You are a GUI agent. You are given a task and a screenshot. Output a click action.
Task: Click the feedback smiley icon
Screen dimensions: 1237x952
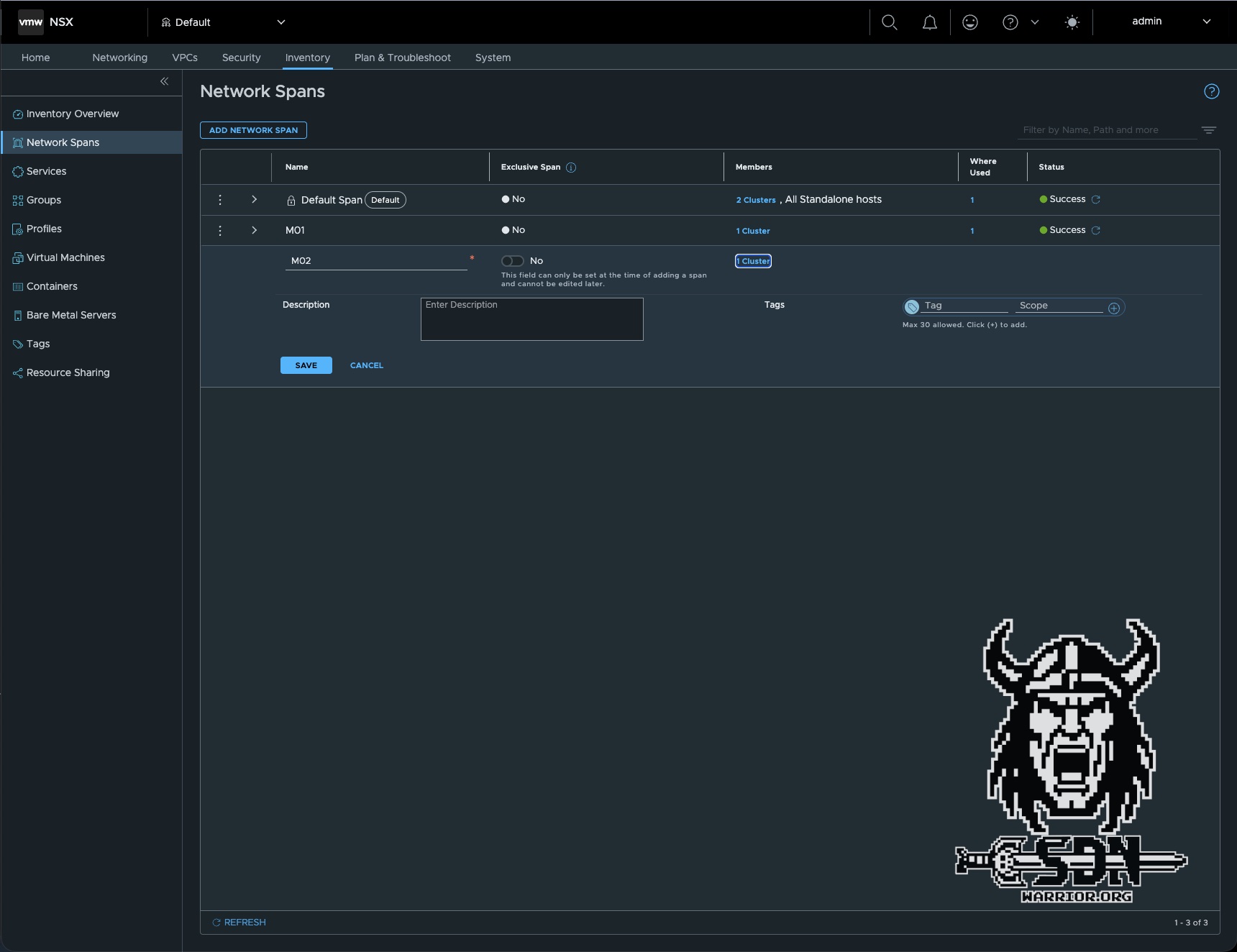(x=970, y=22)
